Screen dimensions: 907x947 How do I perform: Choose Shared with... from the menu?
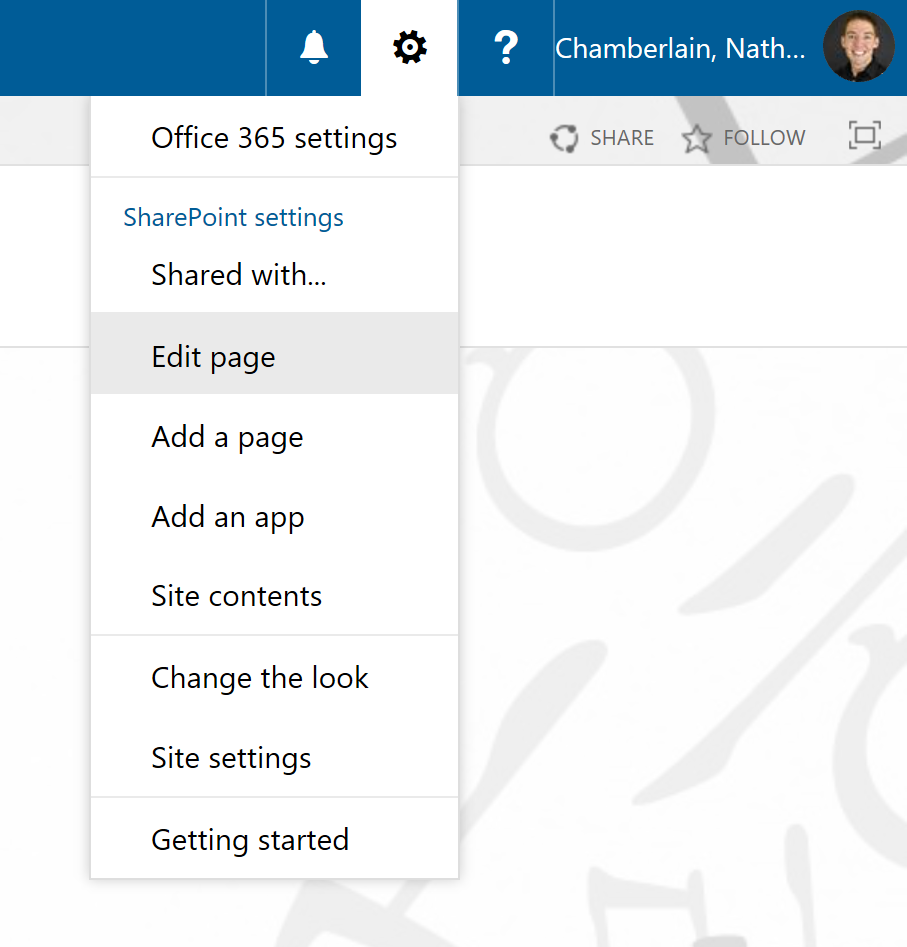[239, 275]
